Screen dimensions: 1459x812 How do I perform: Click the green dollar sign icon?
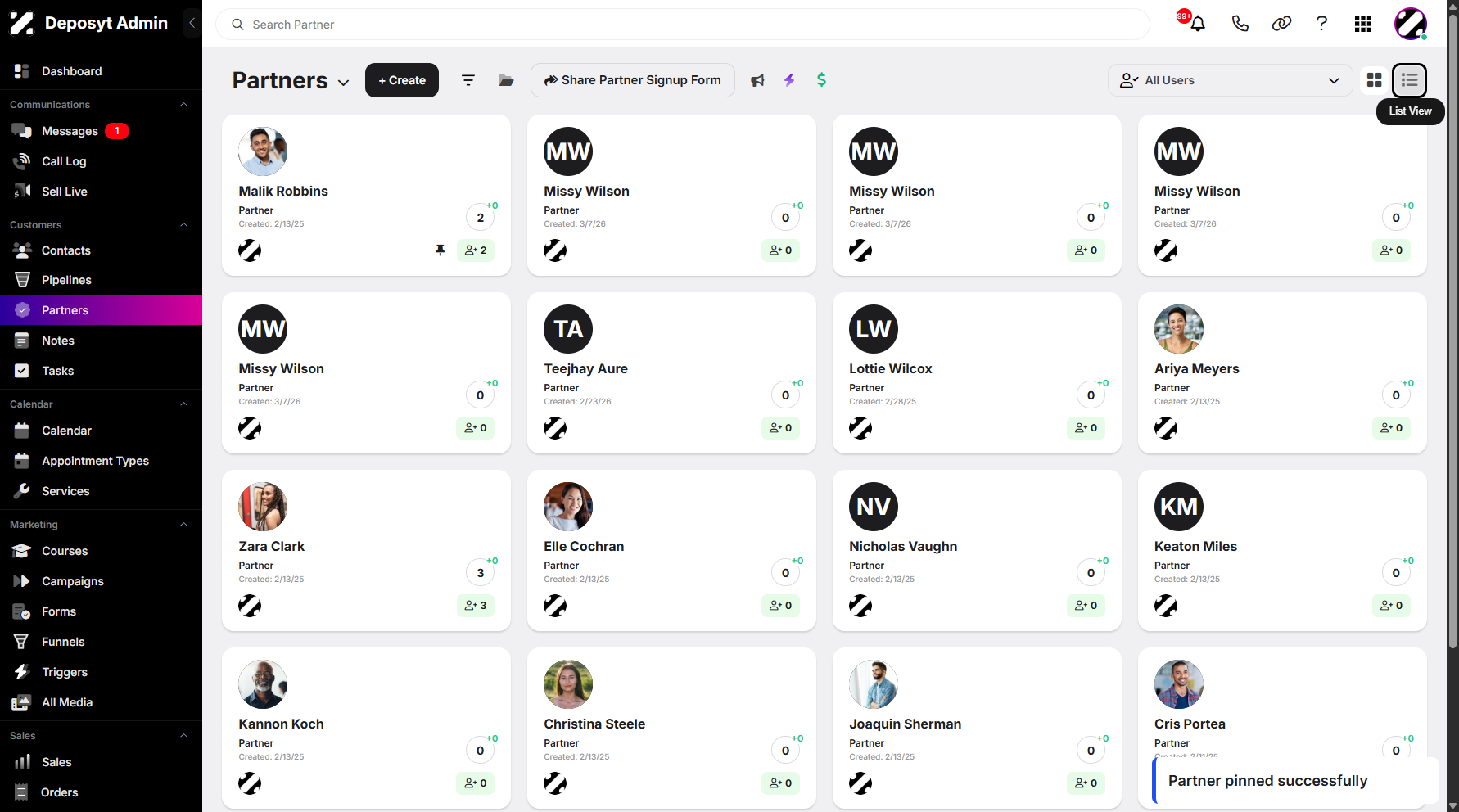click(821, 80)
